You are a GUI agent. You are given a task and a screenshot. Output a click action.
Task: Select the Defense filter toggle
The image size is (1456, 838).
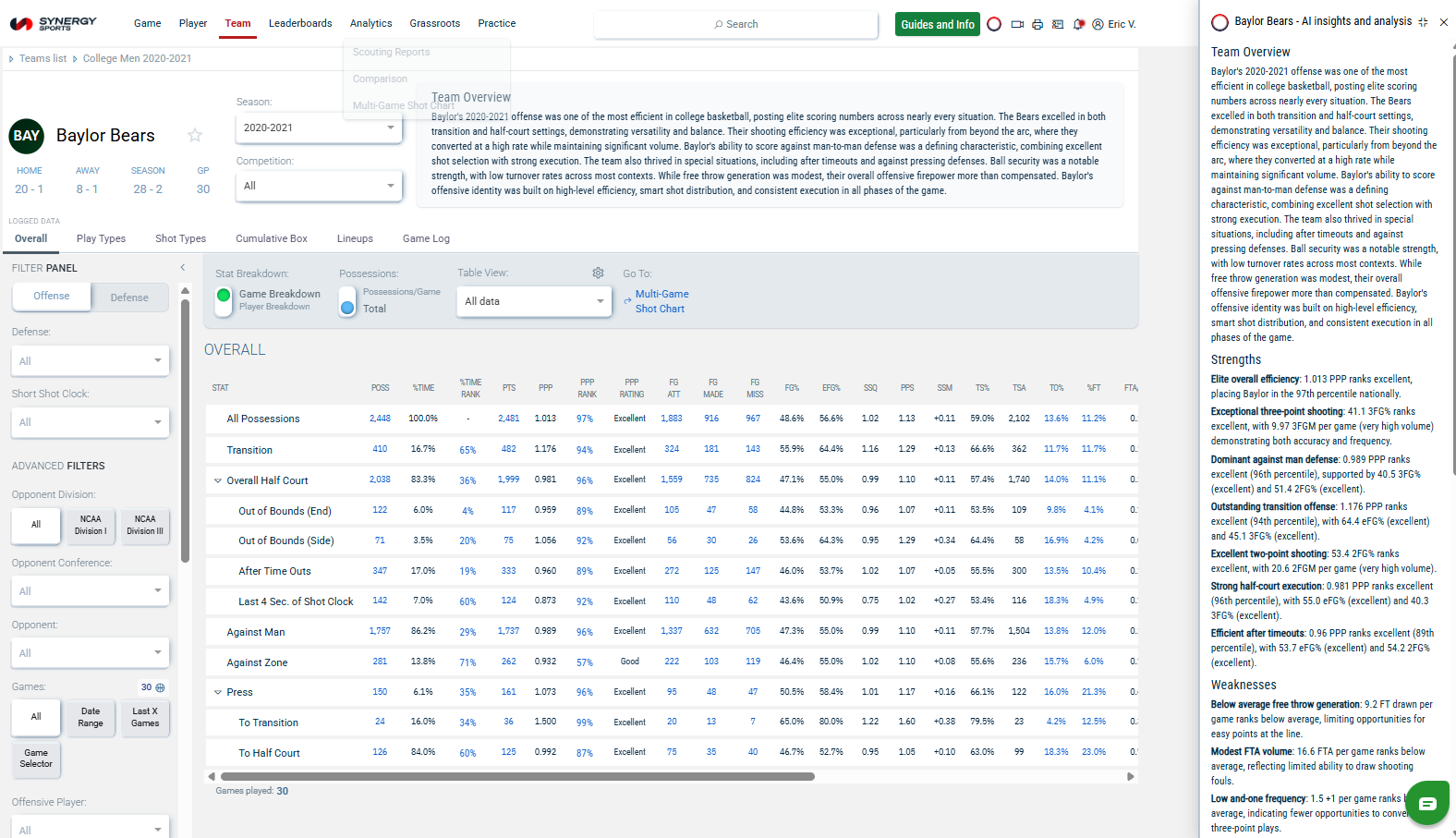click(x=129, y=298)
